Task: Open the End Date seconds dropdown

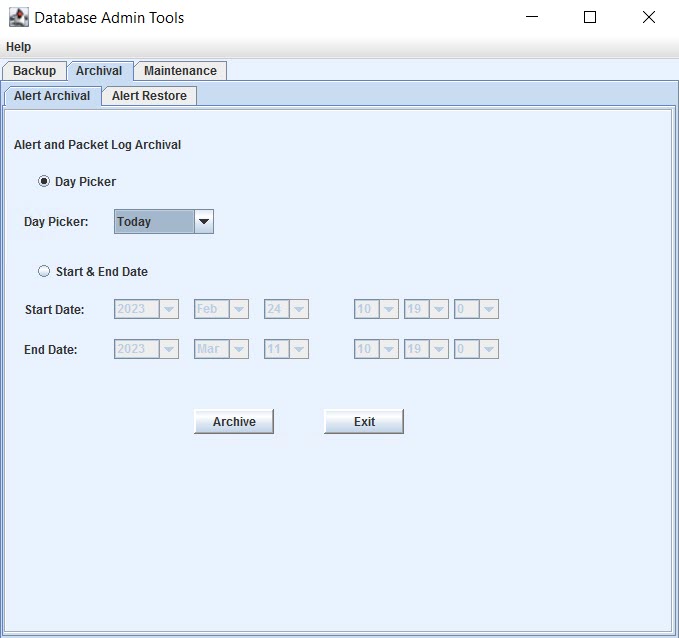Action: tap(476, 349)
